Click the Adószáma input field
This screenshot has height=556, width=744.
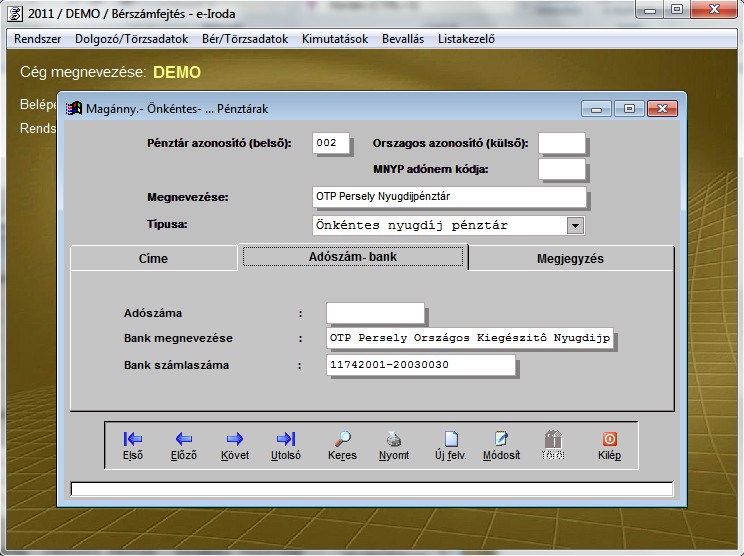[x=375, y=313]
